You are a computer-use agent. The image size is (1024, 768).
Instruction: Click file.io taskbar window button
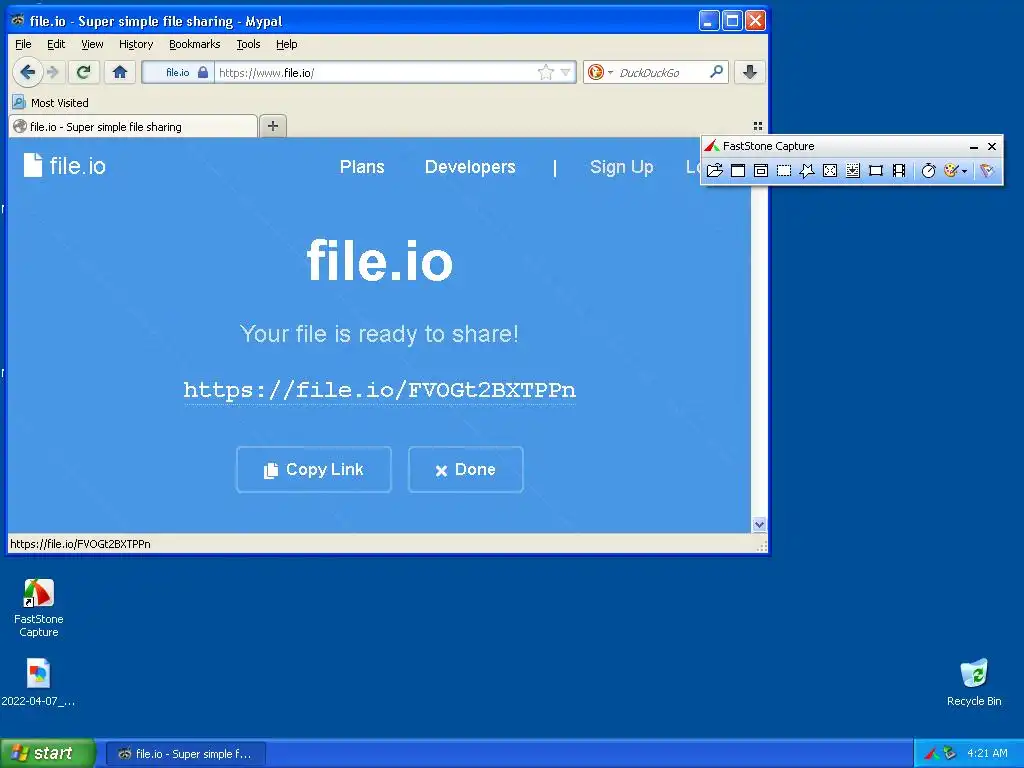click(x=186, y=754)
